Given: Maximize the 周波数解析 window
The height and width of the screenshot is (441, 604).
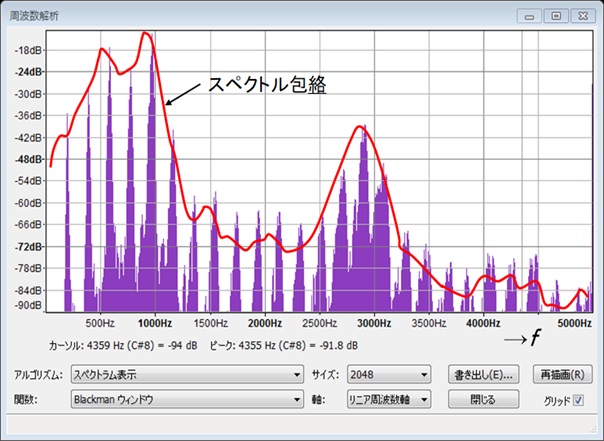Looking at the screenshot, I should click(x=553, y=15).
